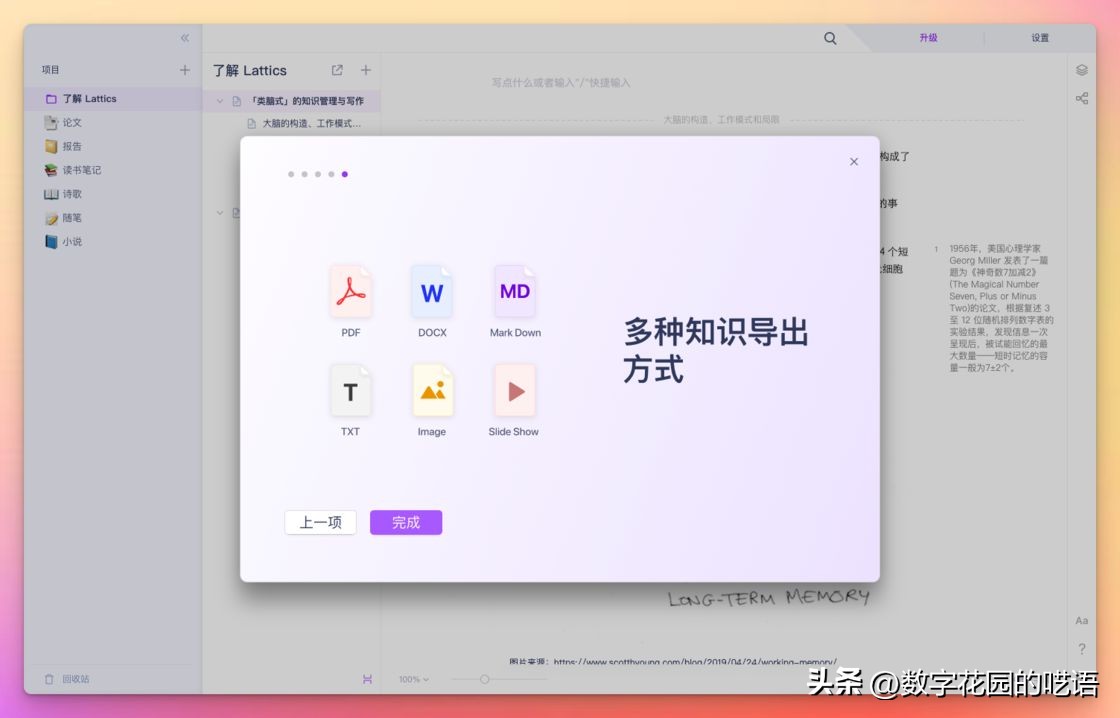Screen dimensions: 1120x718
Task: Click the Image export icon
Action: pyautogui.click(x=432, y=391)
